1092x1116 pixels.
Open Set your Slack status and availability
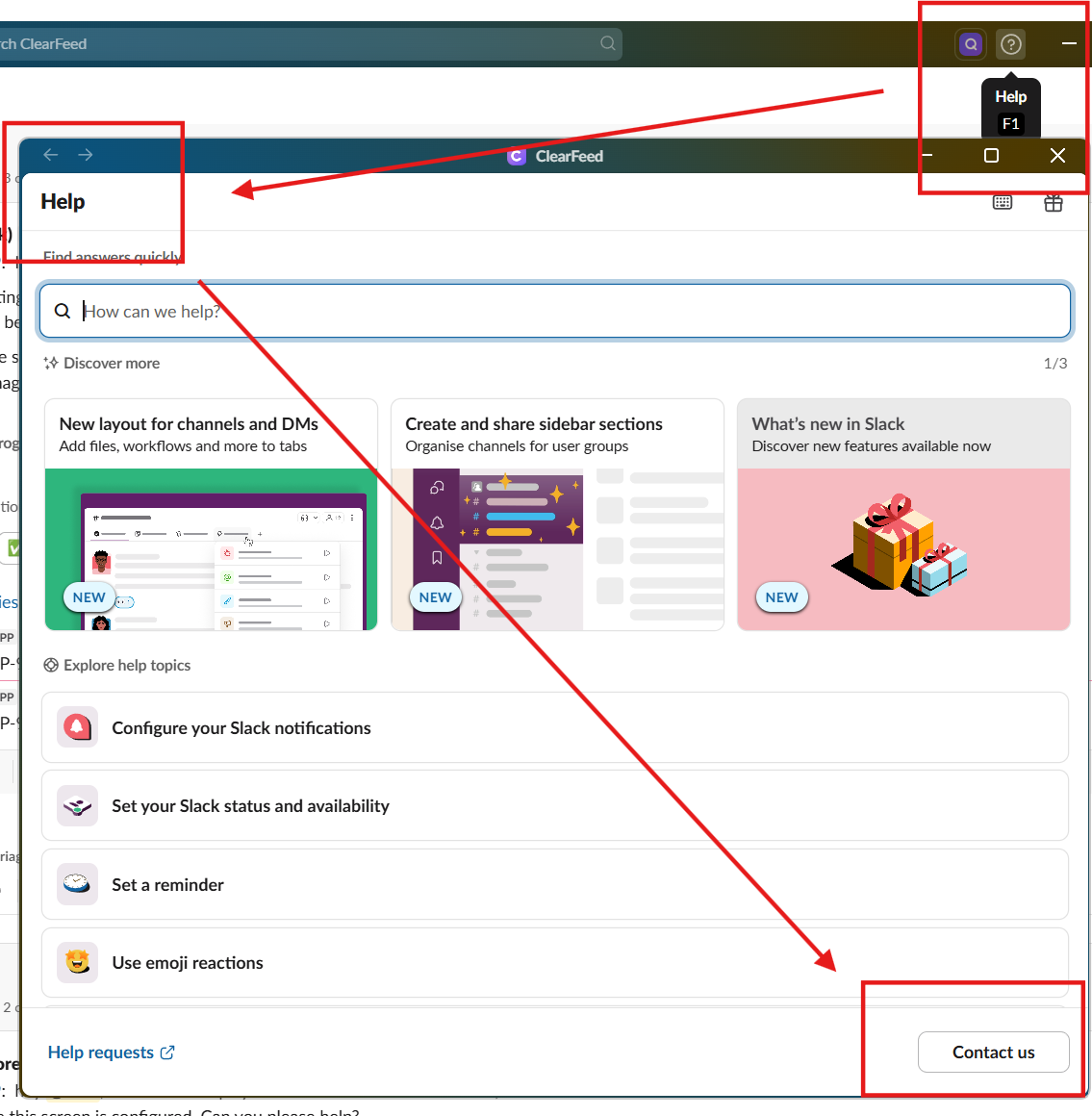click(x=555, y=805)
